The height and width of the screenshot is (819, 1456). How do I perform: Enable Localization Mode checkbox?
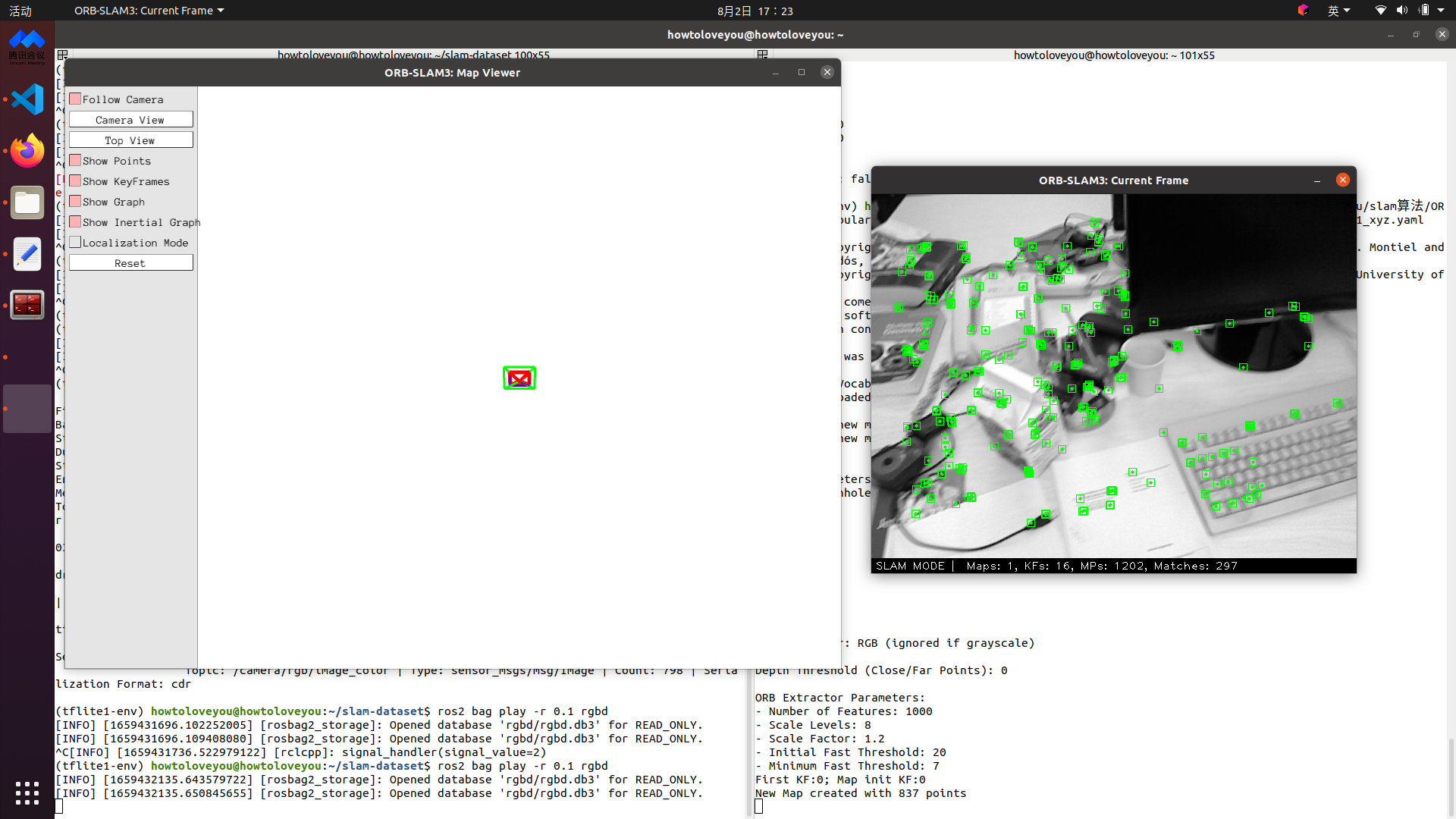tap(75, 242)
